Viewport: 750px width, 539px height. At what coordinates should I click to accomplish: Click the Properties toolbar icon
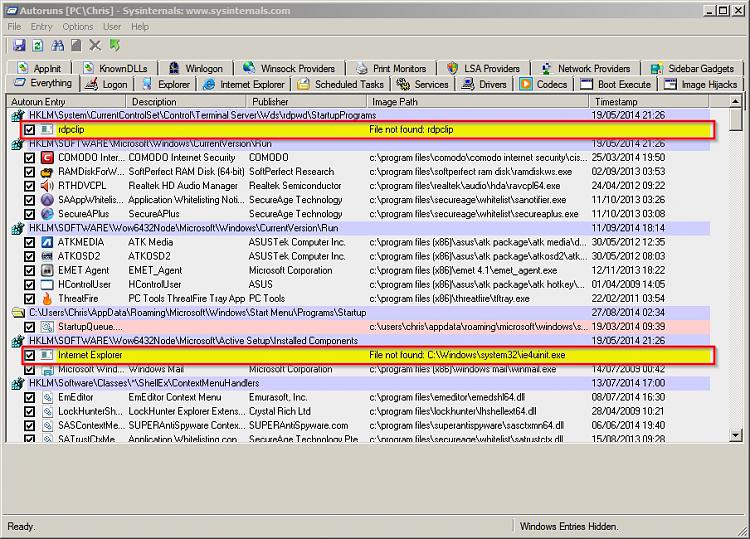tap(76, 45)
